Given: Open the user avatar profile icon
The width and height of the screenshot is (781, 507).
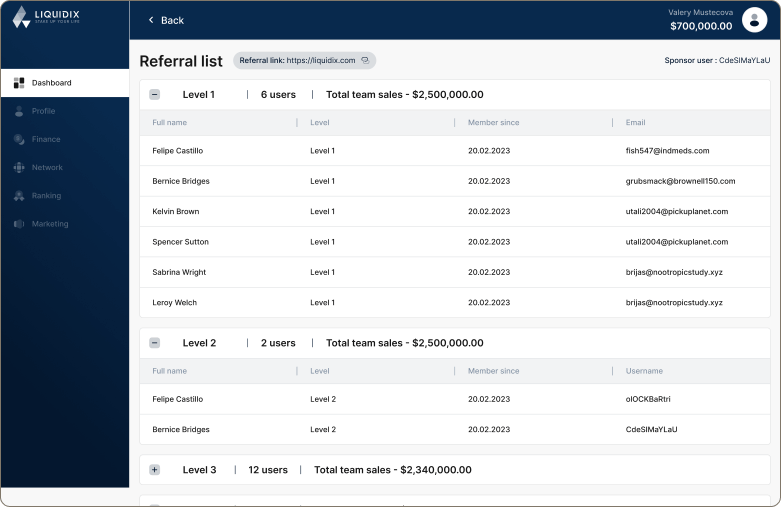Looking at the screenshot, I should [755, 20].
